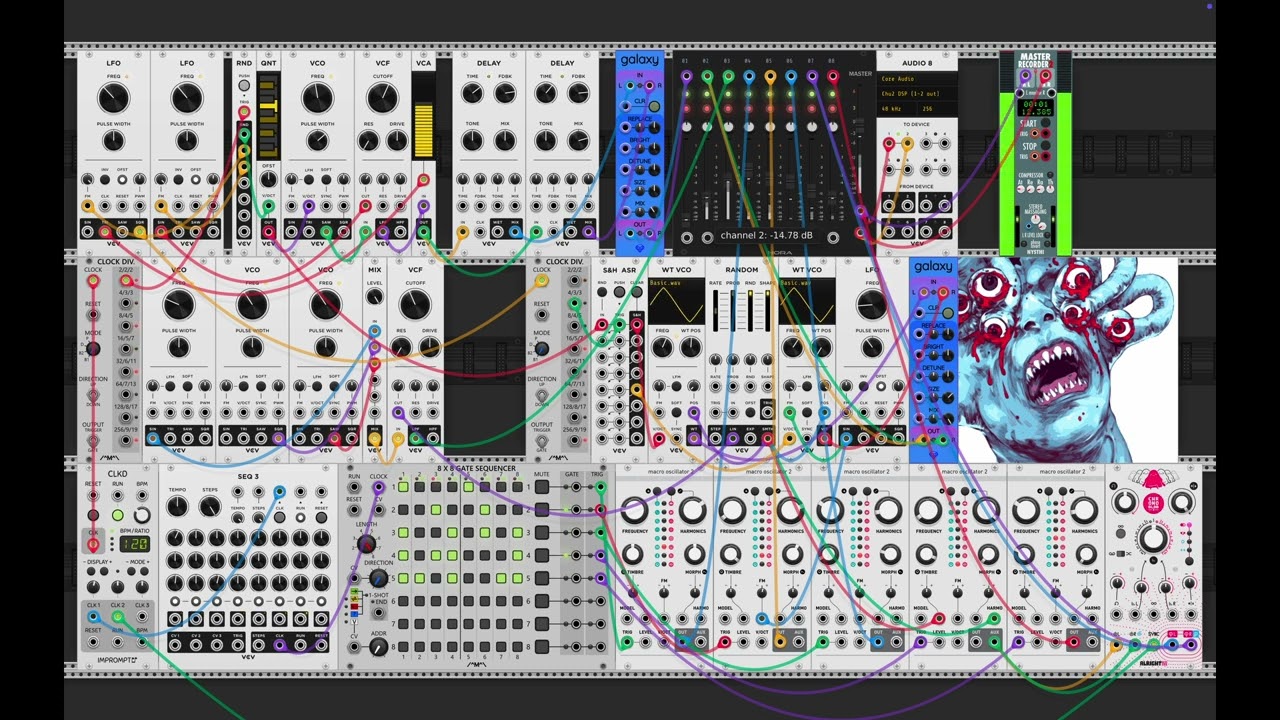The width and height of the screenshot is (1280, 720).
Task: Toggle gate sequencer row 6 step 1
Action: tap(403, 602)
